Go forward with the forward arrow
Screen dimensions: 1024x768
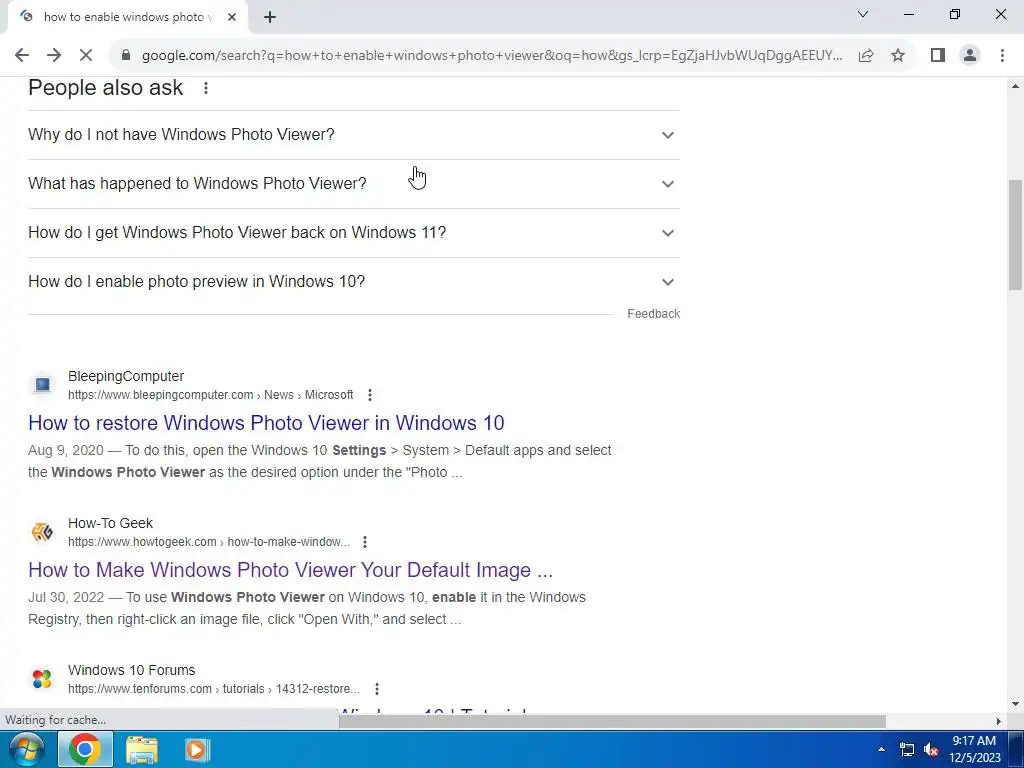54,56
